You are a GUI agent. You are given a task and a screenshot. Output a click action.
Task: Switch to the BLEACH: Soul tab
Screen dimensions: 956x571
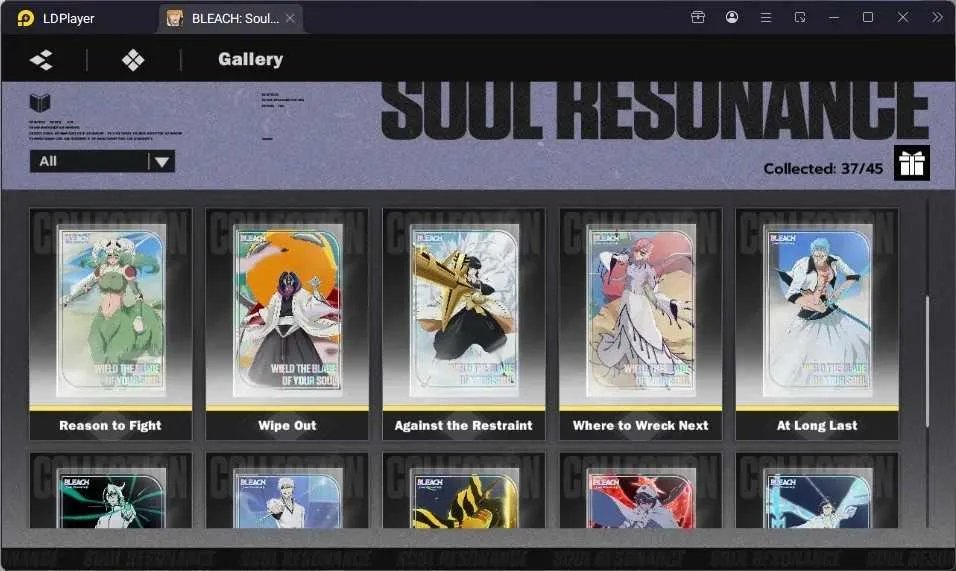pos(231,18)
